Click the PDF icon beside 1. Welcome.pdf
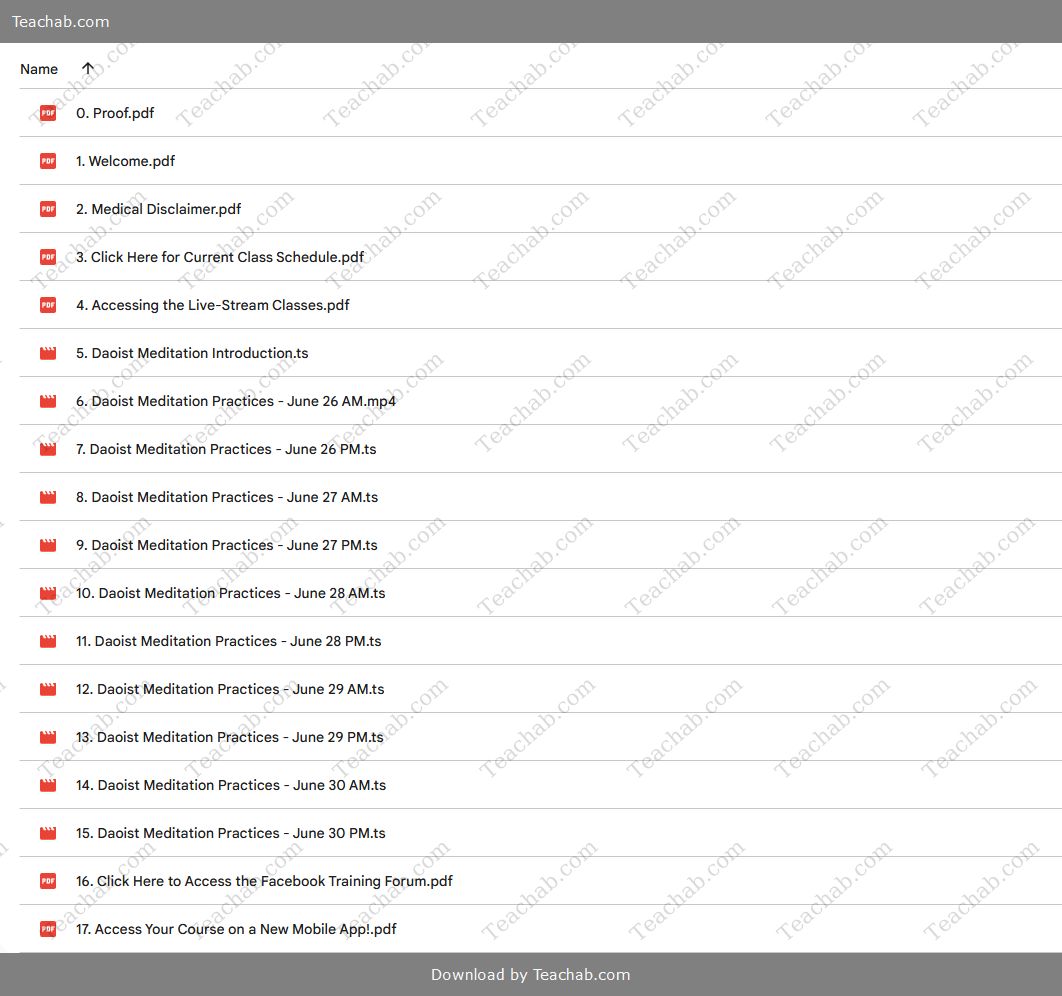1062x996 pixels. 48,161
